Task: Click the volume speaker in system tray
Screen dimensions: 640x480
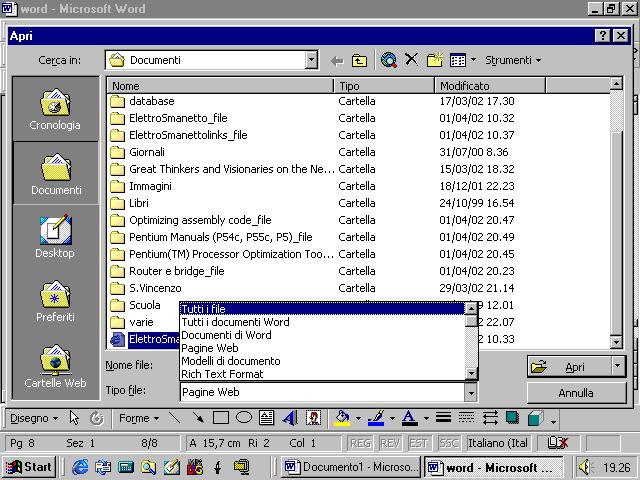Action: click(586, 467)
